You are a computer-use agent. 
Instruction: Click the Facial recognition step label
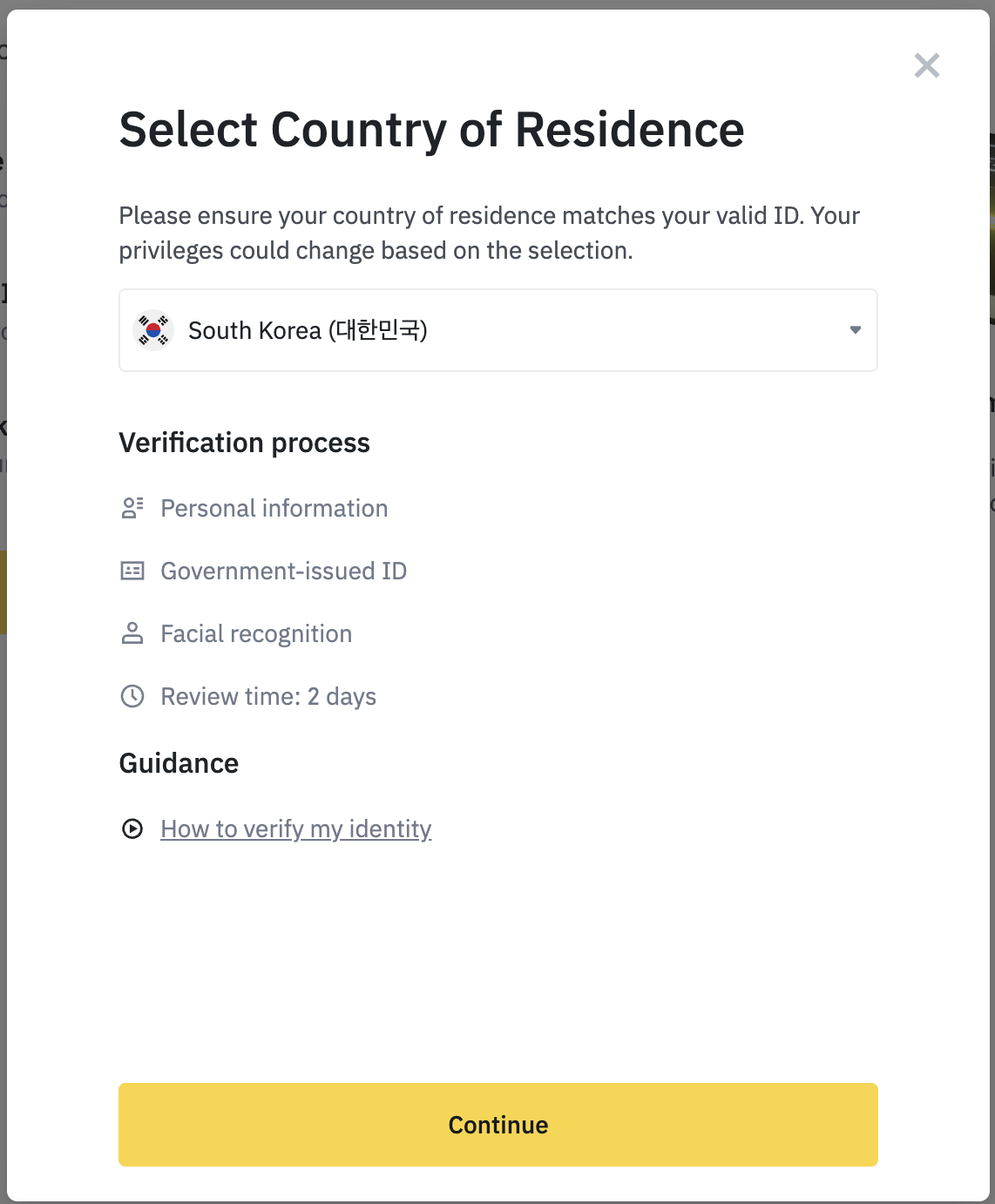[257, 633]
